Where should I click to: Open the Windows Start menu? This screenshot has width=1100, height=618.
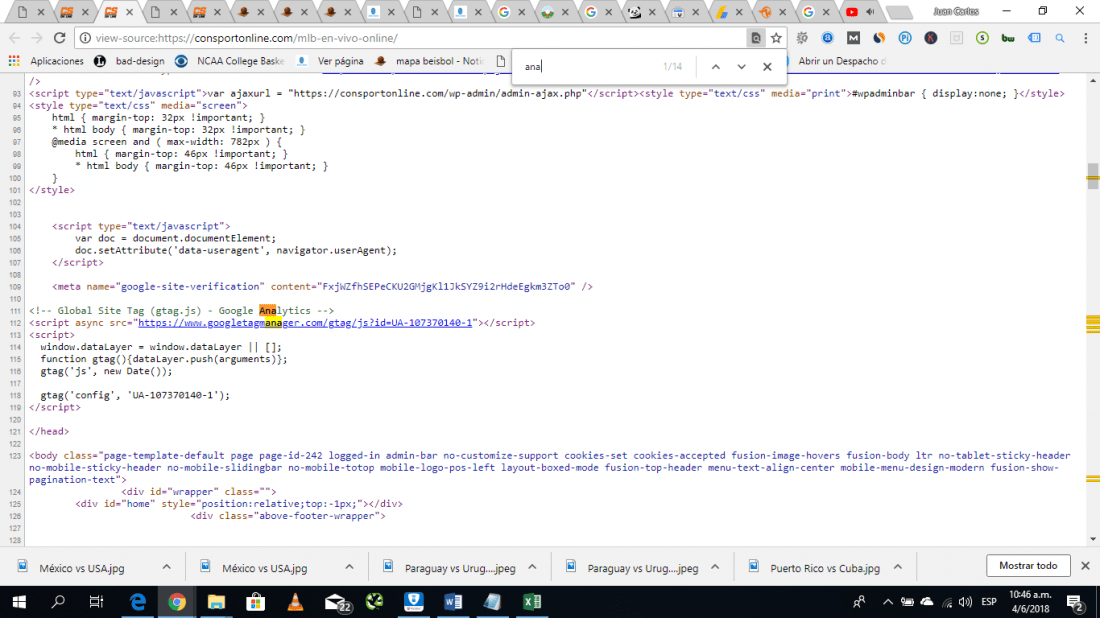19,602
